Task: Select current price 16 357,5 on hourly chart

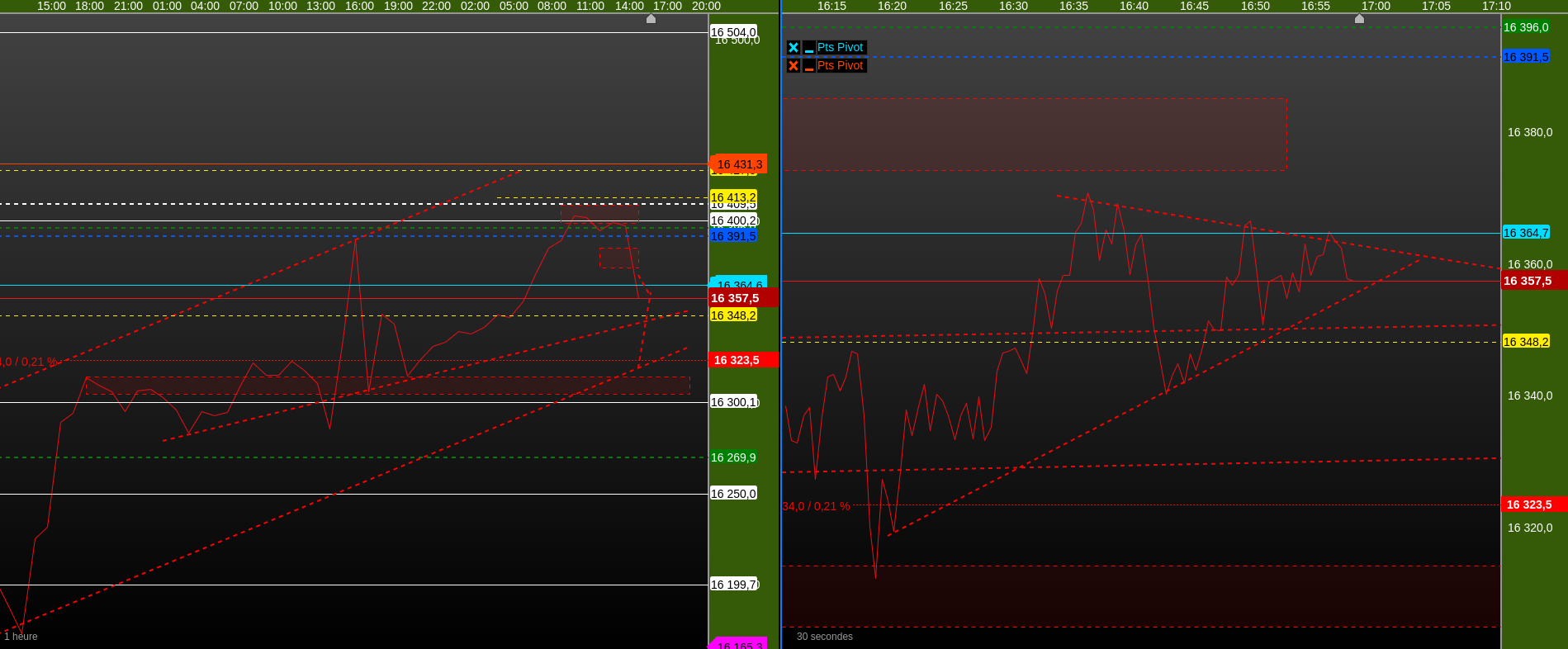Action: click(x=743, y=298)
